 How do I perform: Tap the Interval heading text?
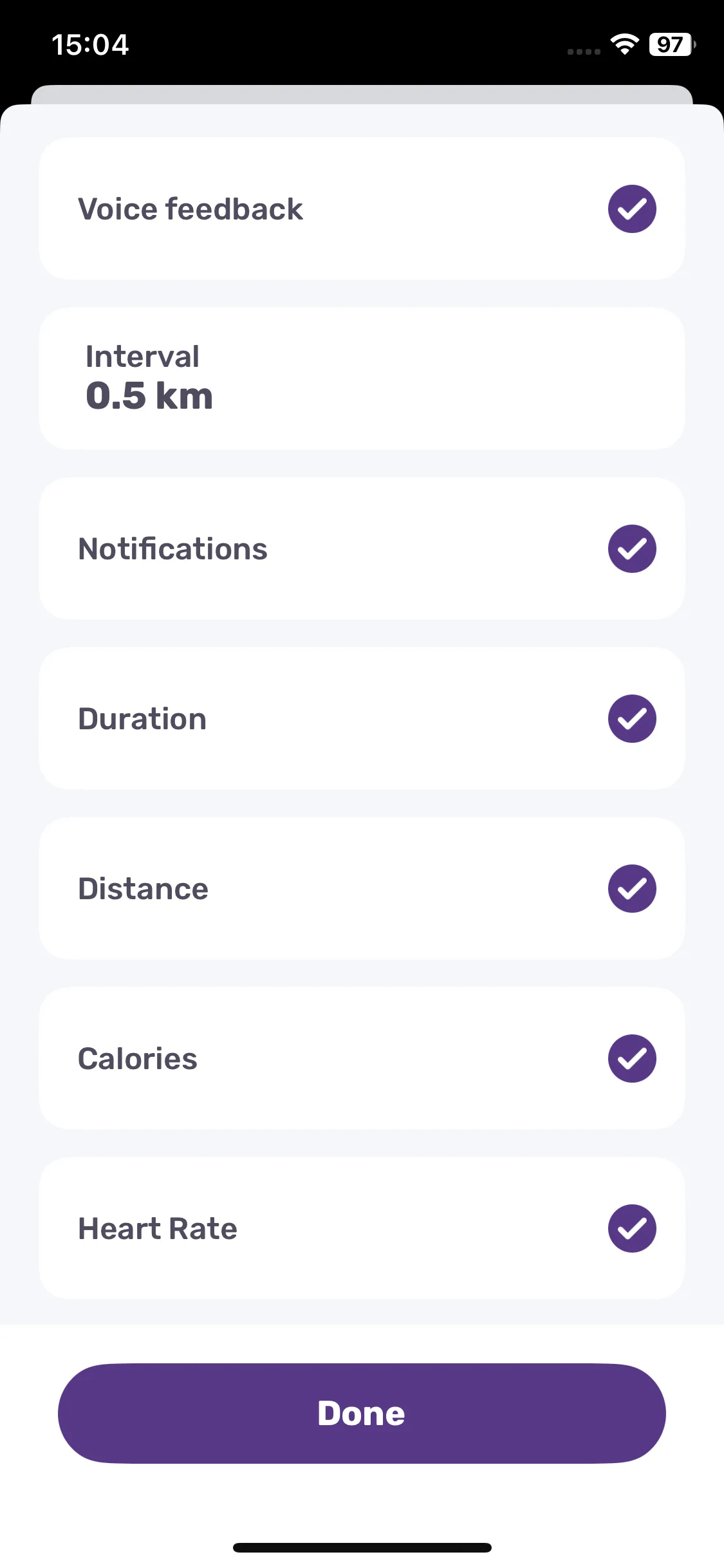142,357
